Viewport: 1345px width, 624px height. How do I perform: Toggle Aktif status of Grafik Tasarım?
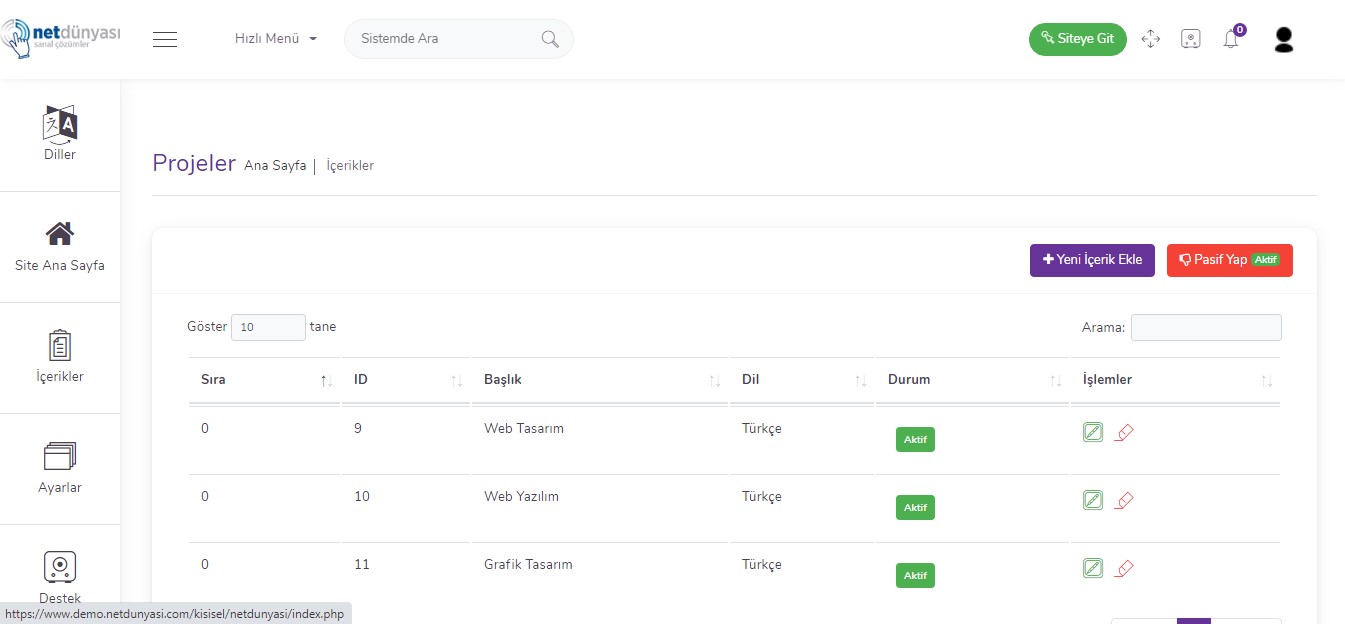point(915,576)
